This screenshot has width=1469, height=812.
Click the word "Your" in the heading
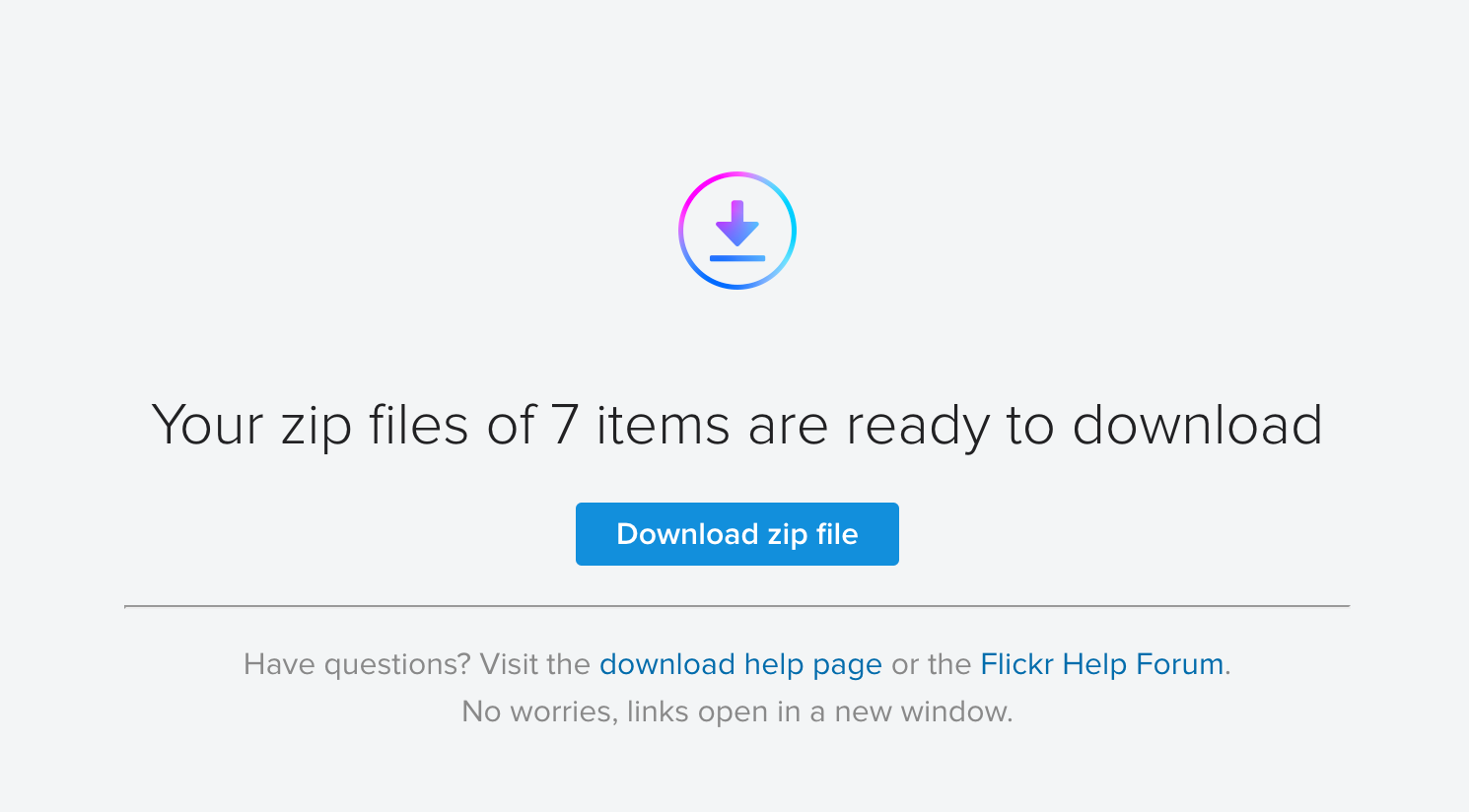click(x=208, y=426)
